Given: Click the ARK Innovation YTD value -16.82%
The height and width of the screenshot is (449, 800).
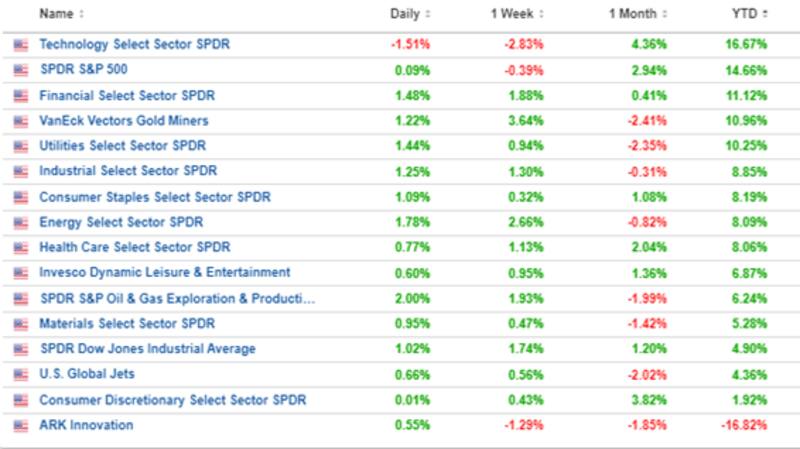Looking at the screenshot, I should pyautogui.click(x=746, y=426).
